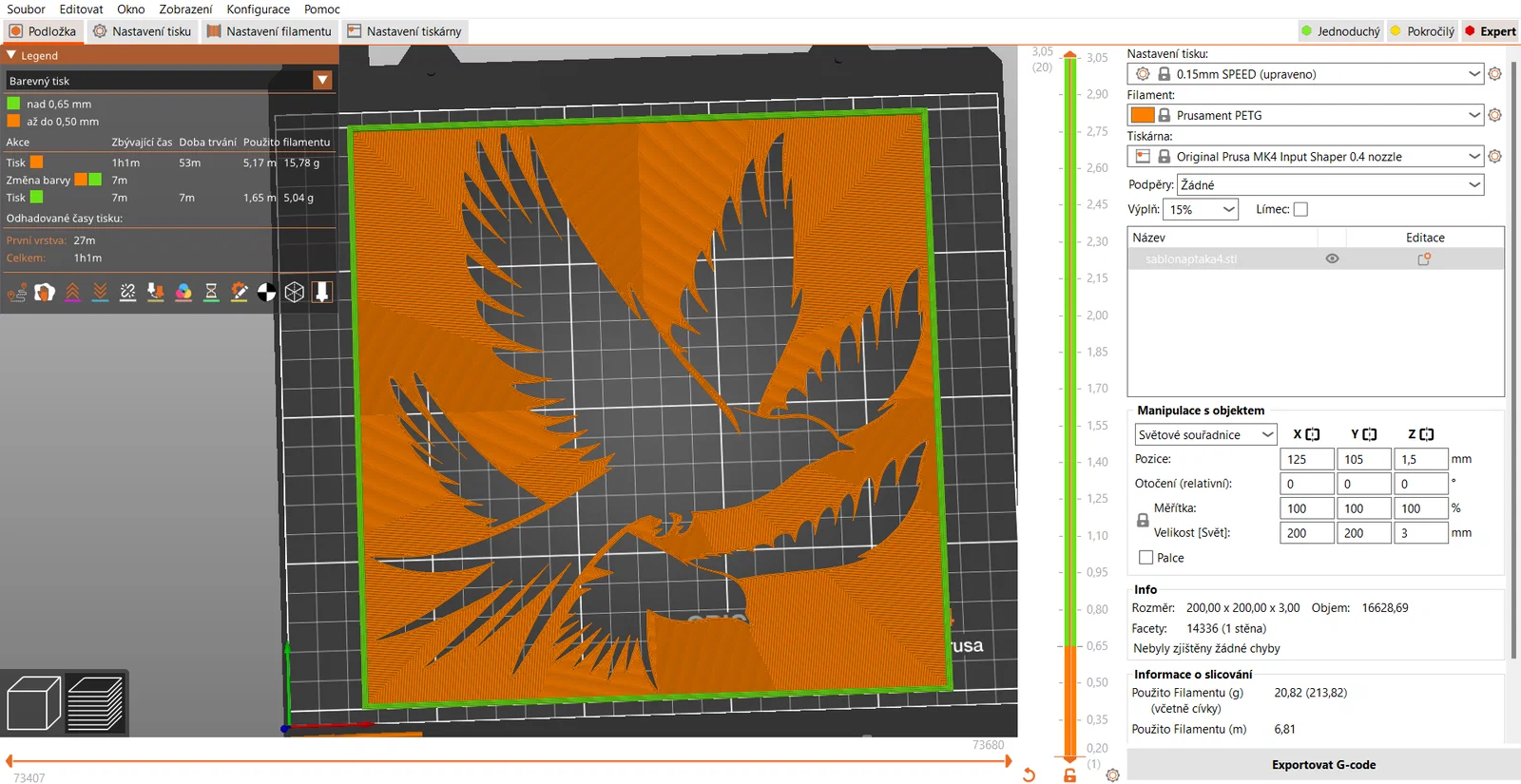The height and width of the screenshot is (784, 1521).
Task: Open layer slider settings gear icon
Action: pos(1112,775)
